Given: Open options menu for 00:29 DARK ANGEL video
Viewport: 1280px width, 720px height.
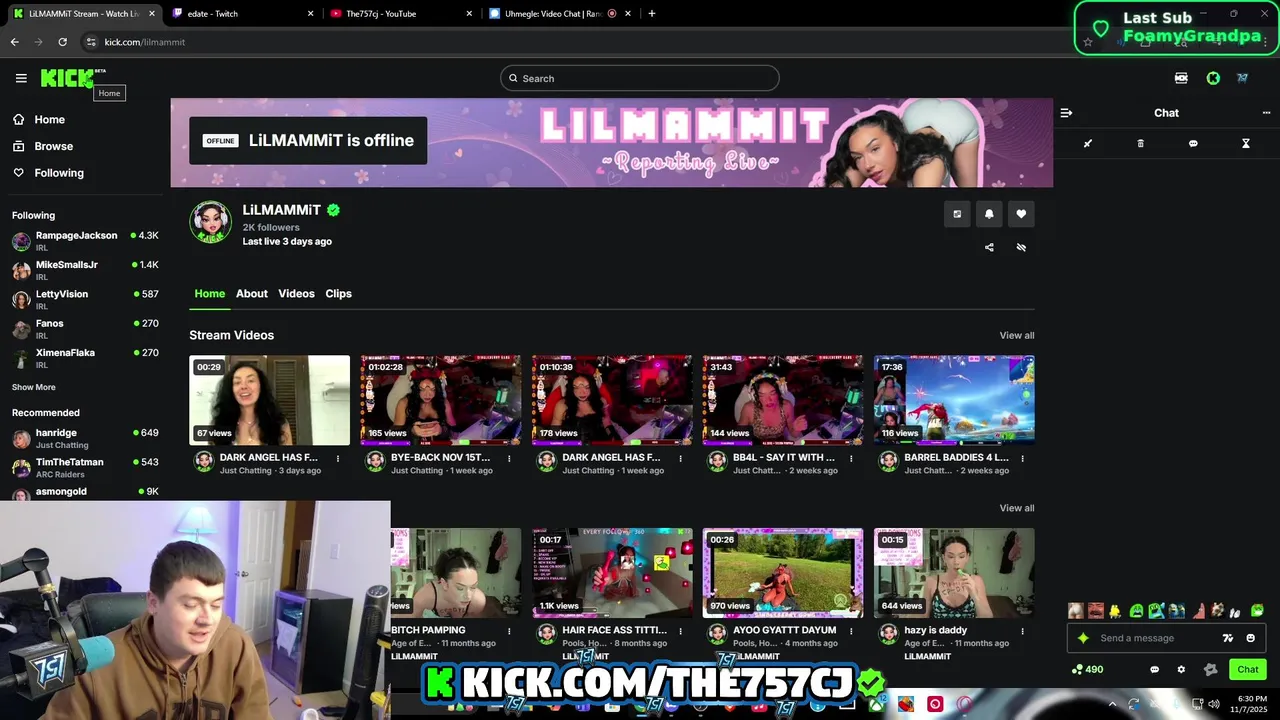Looking at the screenshot, I should tap(338, 458).
